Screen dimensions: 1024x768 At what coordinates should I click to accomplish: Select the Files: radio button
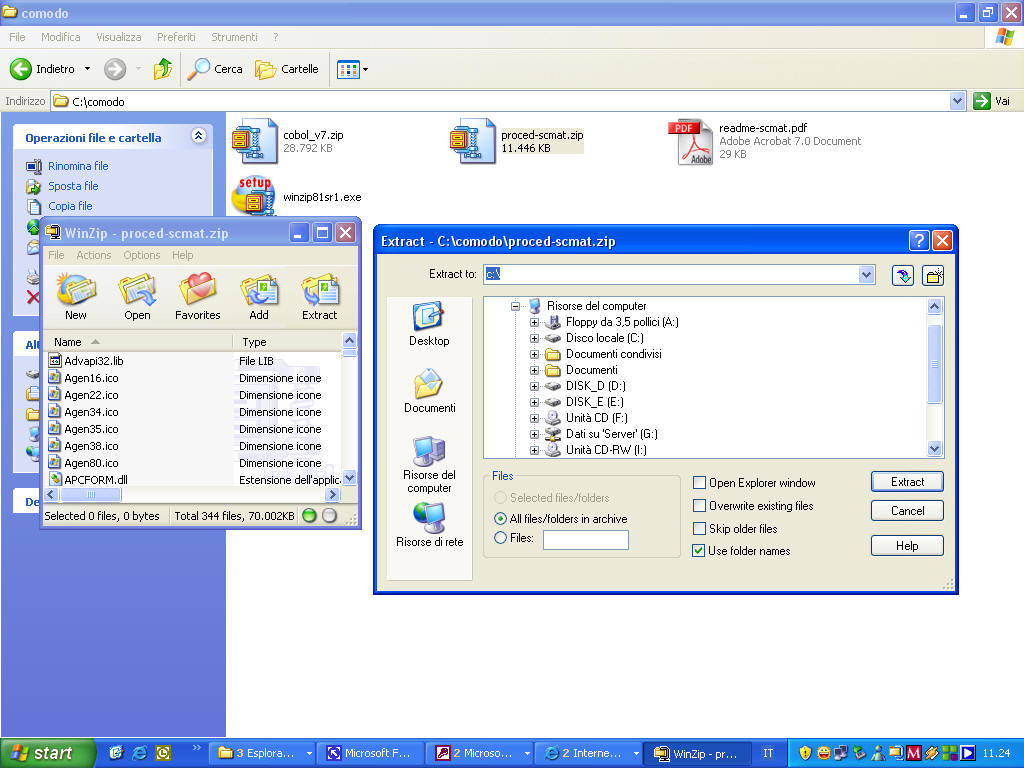[500, 538]
